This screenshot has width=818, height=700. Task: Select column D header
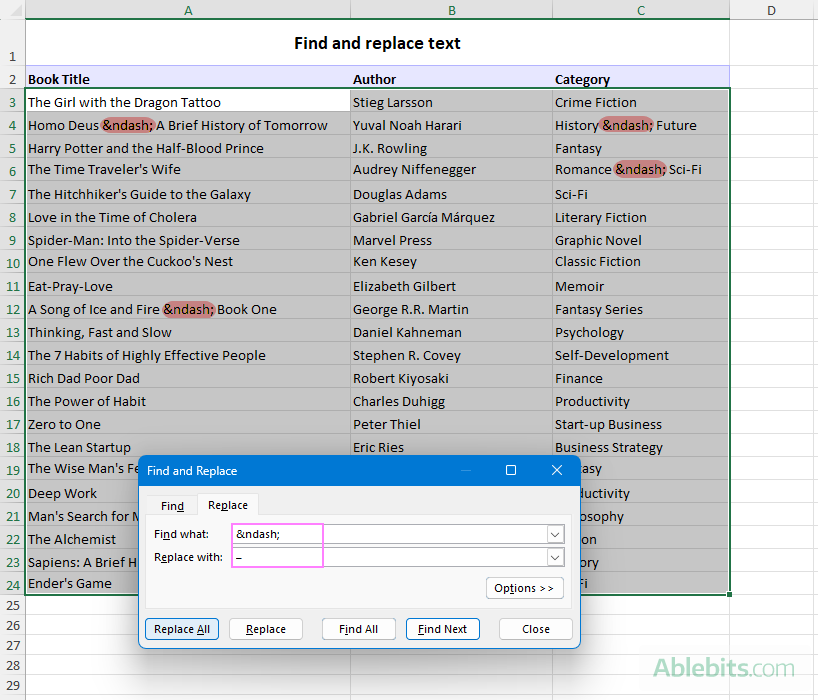772,10
